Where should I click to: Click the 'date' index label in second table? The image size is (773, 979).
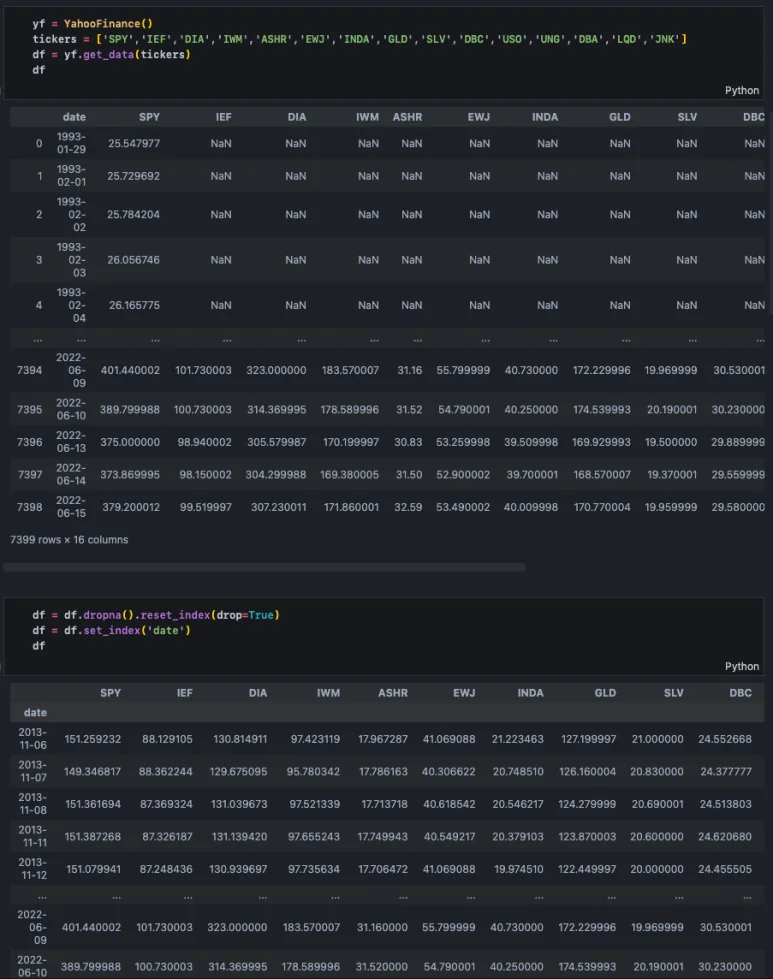(x=35, y=713)
